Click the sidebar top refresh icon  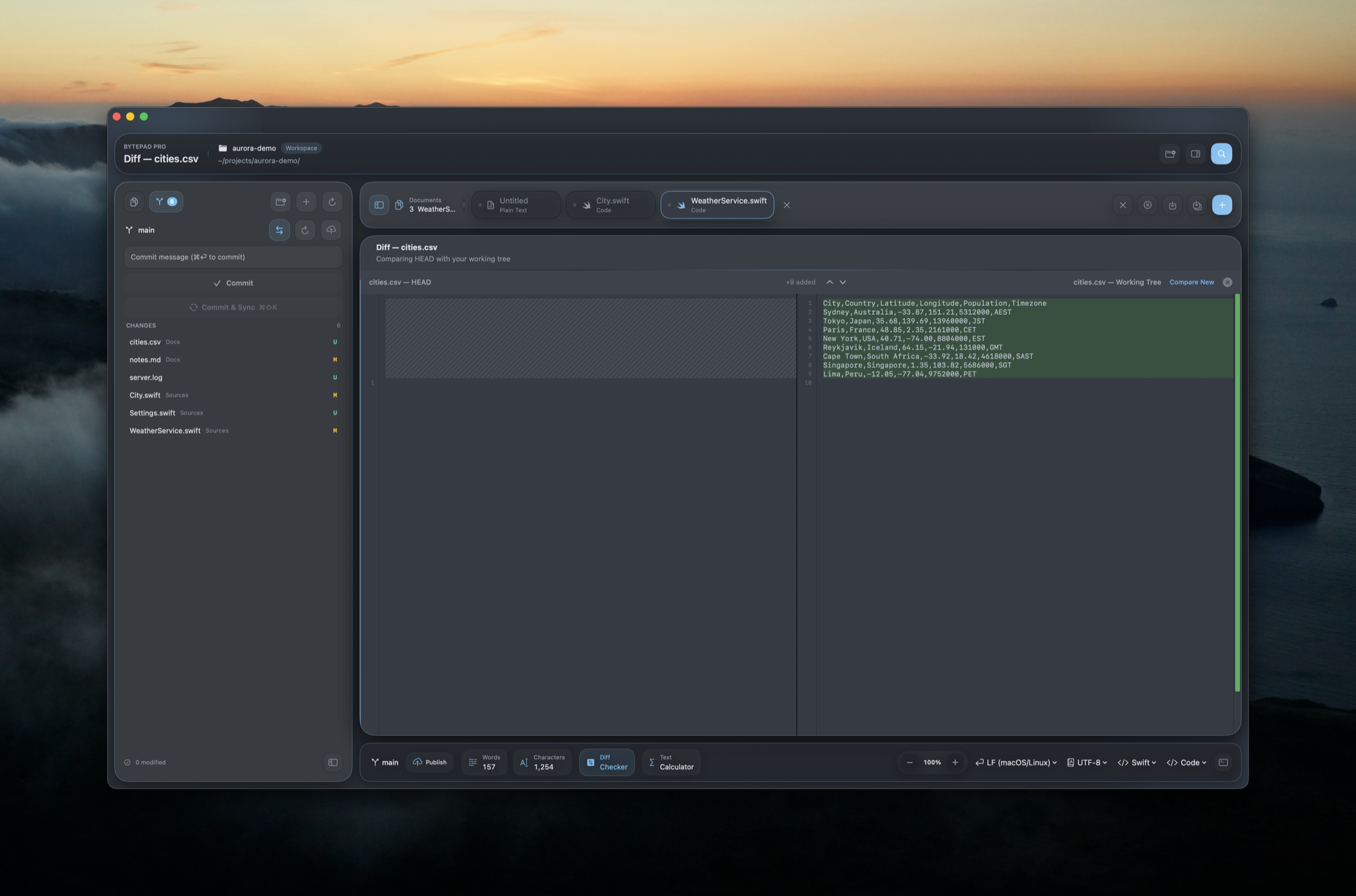pos(332,202)
